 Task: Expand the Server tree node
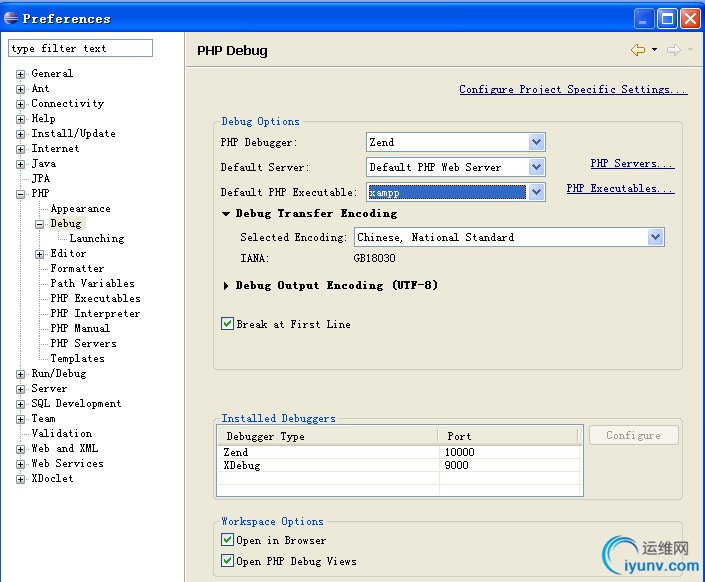point(20,389)
